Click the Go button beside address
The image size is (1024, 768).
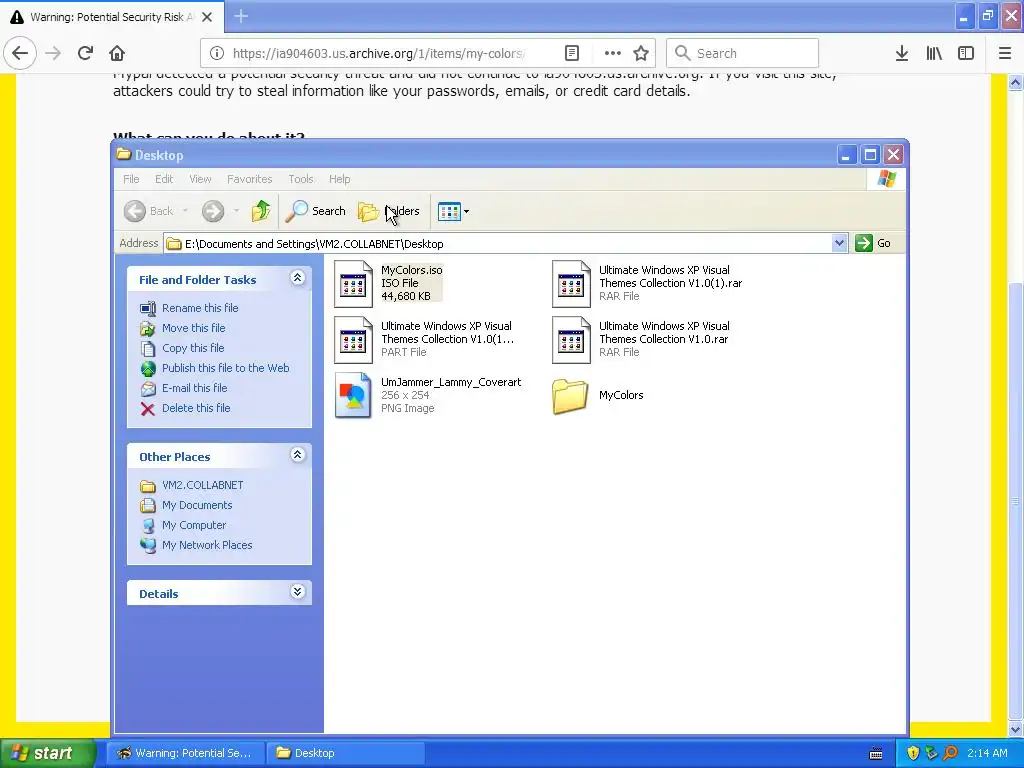[x=873, y=244]
